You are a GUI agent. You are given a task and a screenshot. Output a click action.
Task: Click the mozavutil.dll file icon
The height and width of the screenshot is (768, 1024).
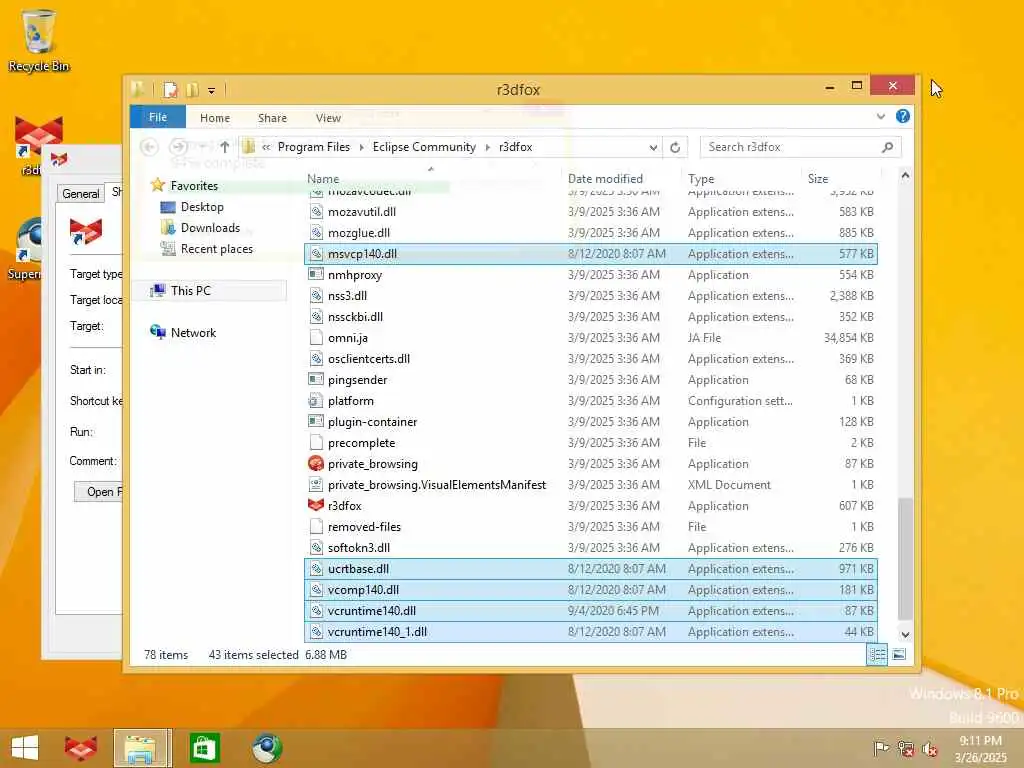(x=315, y=212)
